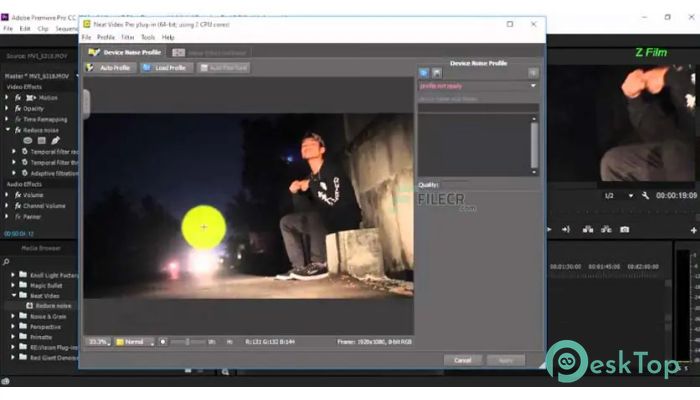The height and width of the screenshot is (400, 700).
Task: Click the slider in Neat Video bottom bar
Action: (x=187, y=342)
